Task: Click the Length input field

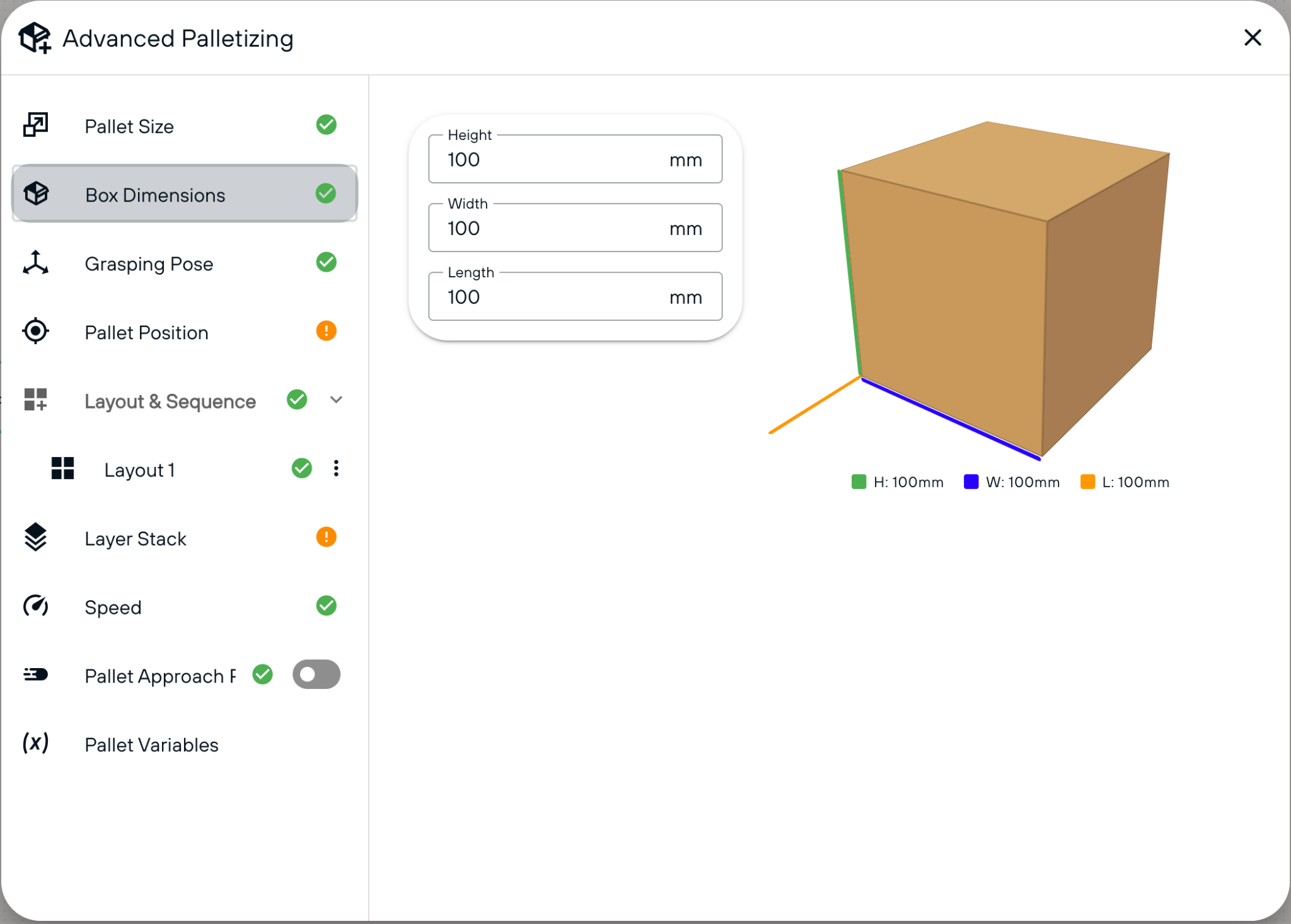Action: (x=575, y=296)
